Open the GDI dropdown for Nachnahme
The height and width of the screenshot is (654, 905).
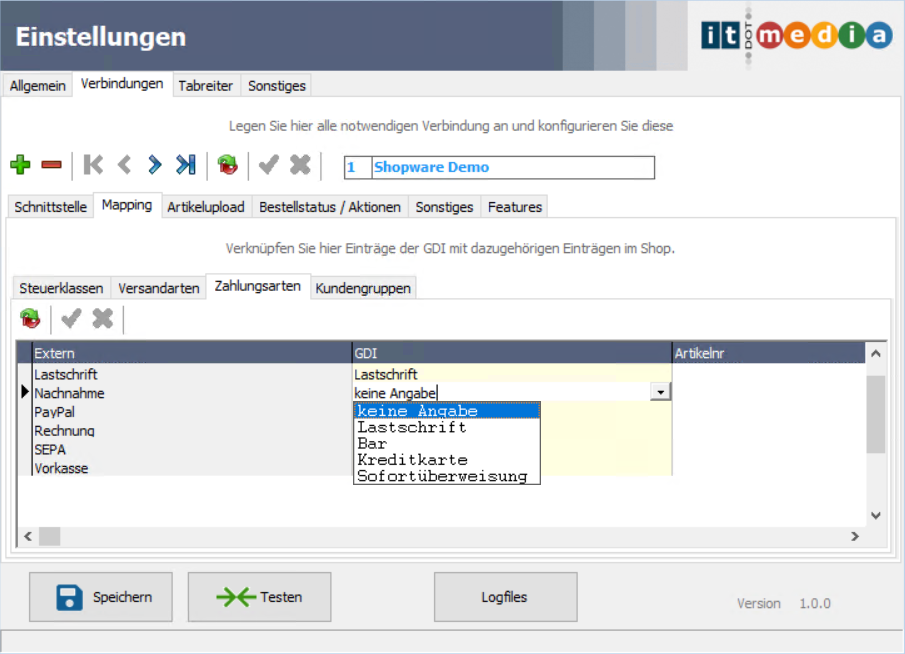[660, 393]
